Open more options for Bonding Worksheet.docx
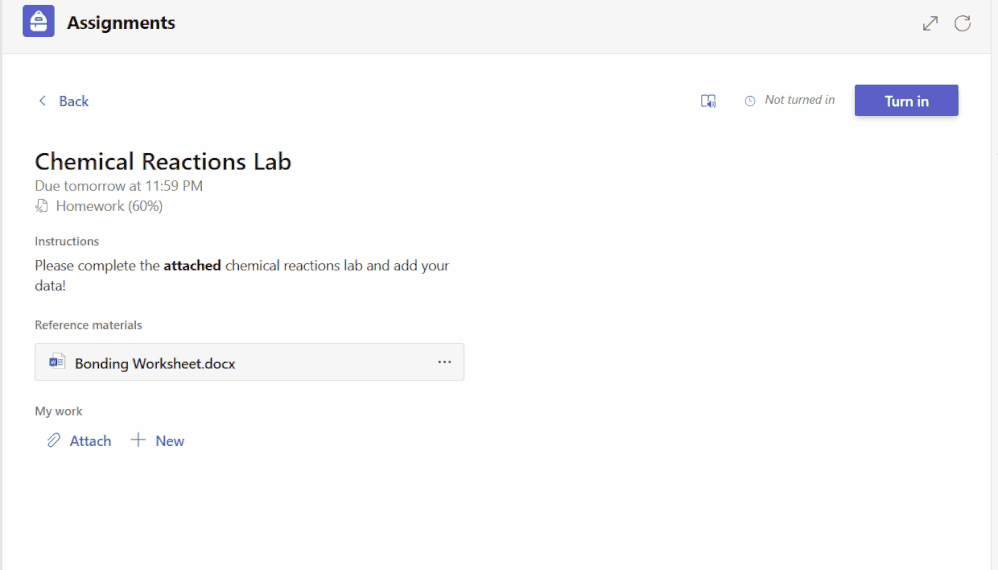 (x=444, y=362)
